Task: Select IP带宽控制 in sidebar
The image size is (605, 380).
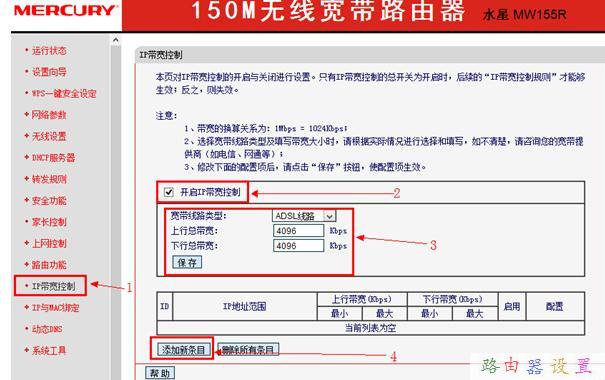Action: tap(53, 286)
